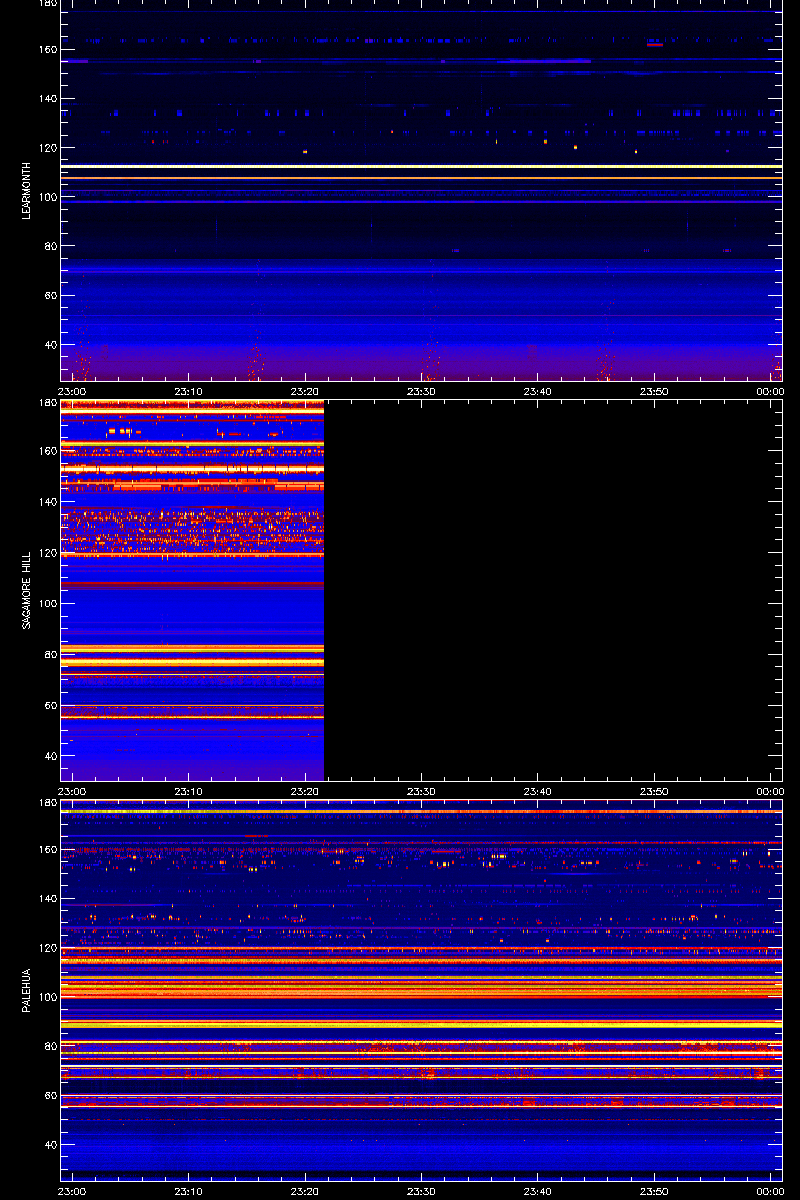800x1200 pixels.
Task: Click the 60 frequency label on Sagamore Hill axis
Action: click(x=51, y=706)
